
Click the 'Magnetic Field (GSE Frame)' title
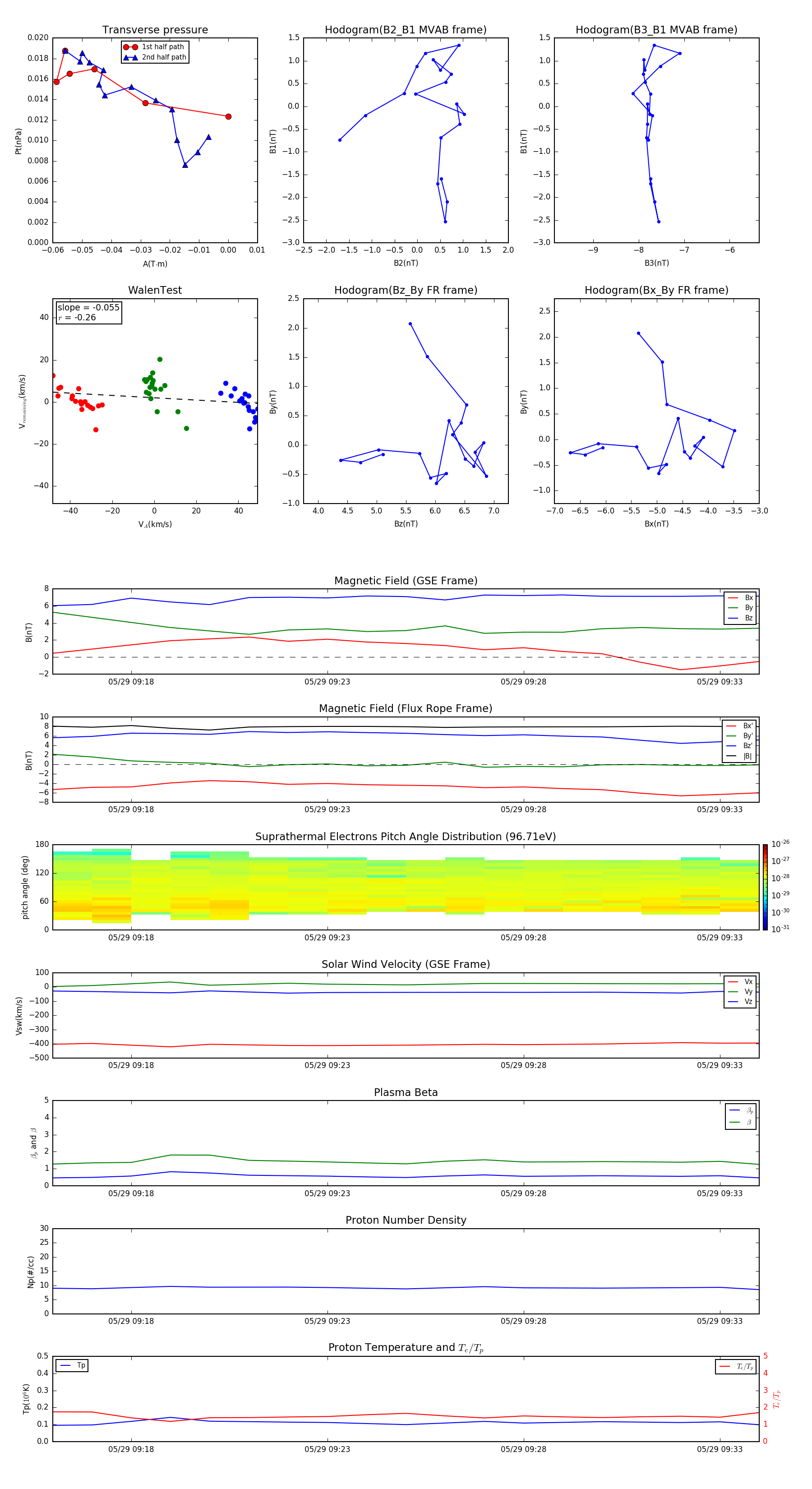click(x=406, y=580)
